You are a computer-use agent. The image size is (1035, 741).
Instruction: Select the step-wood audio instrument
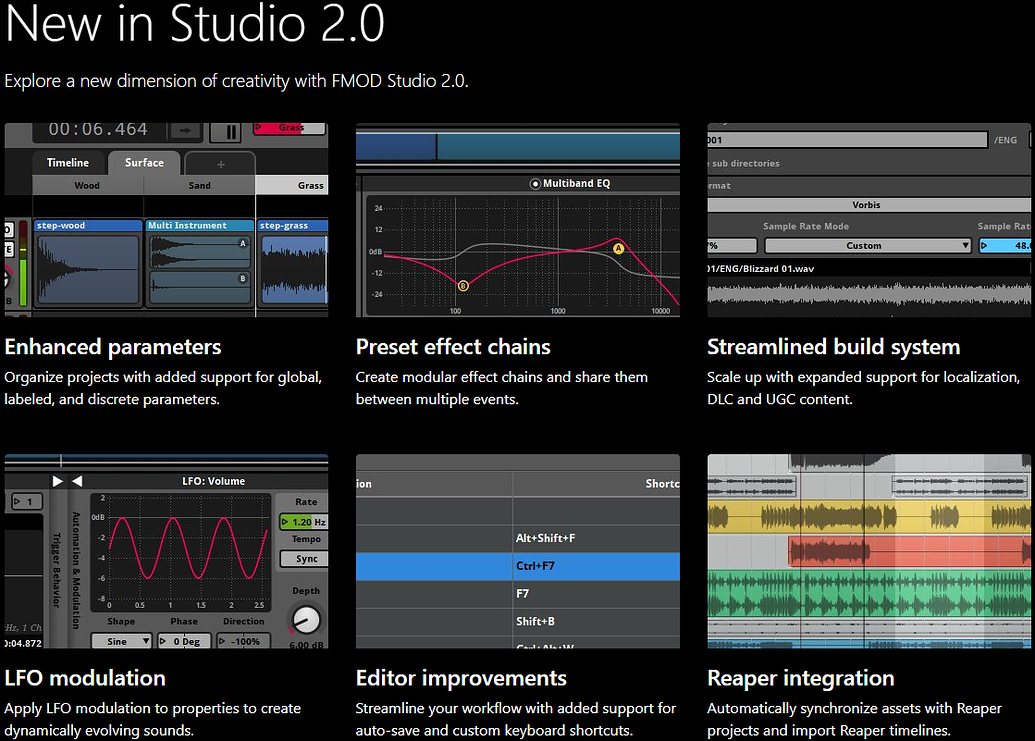point(88,263)
